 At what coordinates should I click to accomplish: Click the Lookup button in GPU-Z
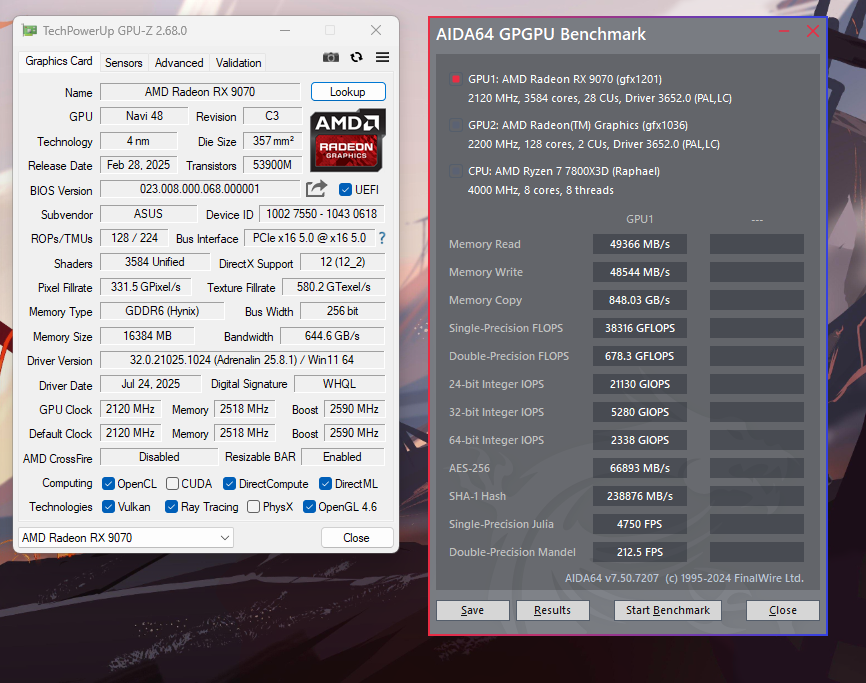click(x=348, y=92)
